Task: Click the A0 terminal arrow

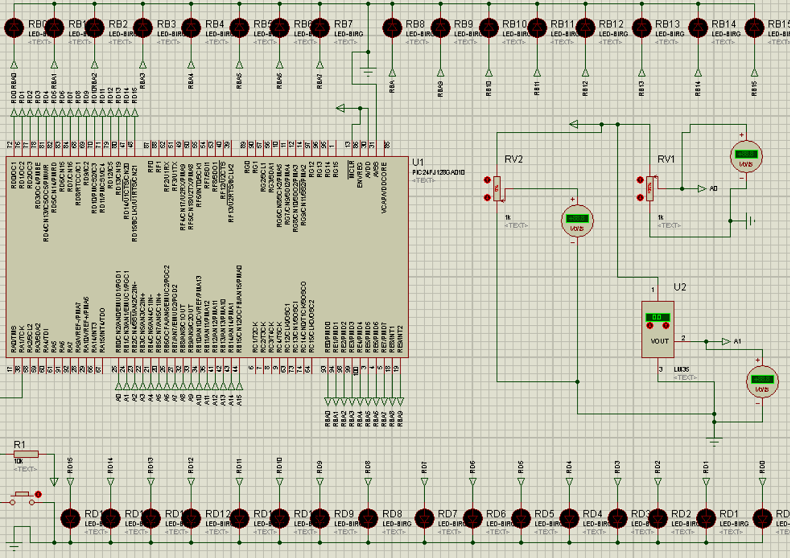Action: pyautogui.click(x=702, y=188)
